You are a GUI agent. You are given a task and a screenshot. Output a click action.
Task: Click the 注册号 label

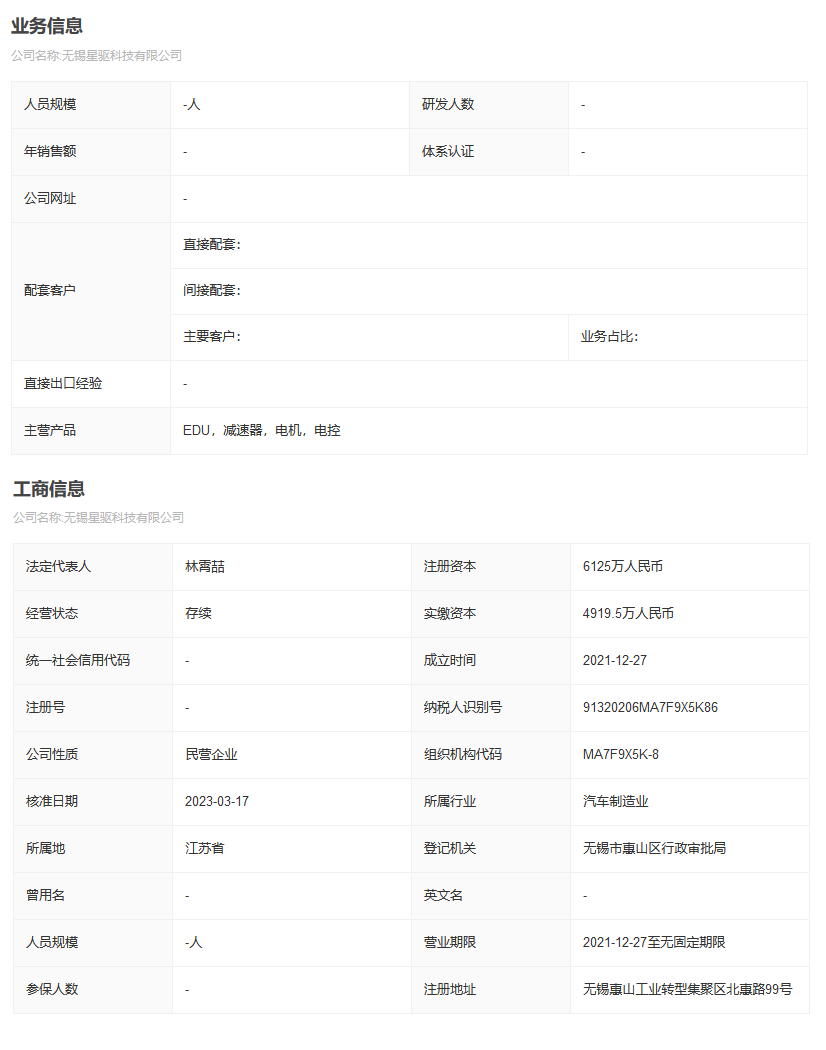[46, 707]
